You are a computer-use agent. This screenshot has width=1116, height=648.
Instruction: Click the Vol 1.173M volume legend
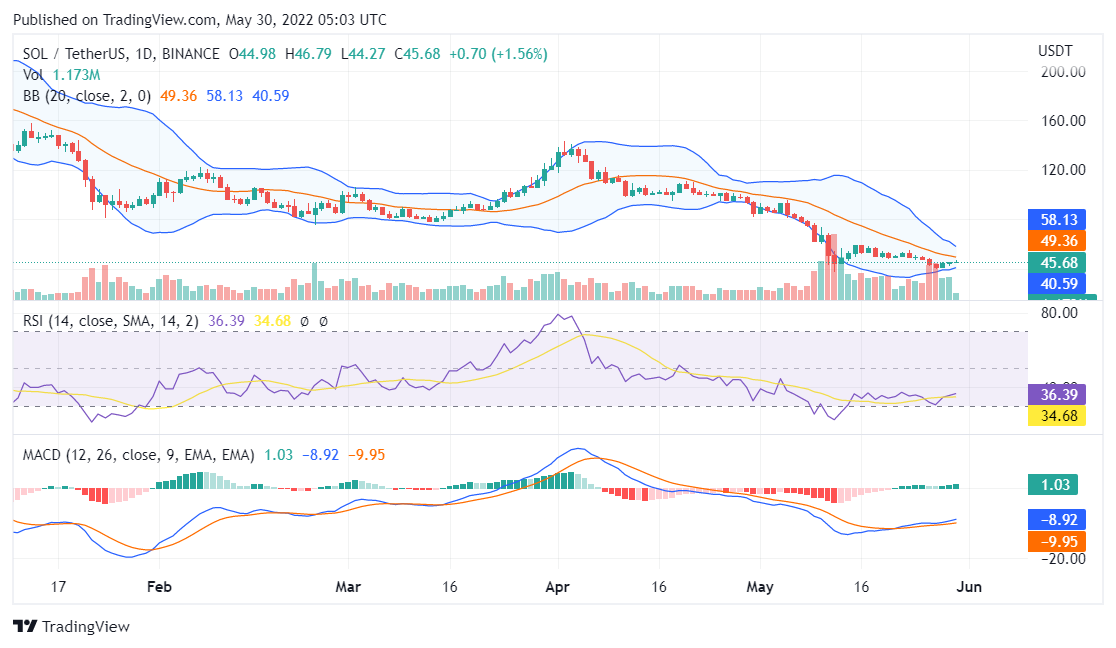(60, 75)
